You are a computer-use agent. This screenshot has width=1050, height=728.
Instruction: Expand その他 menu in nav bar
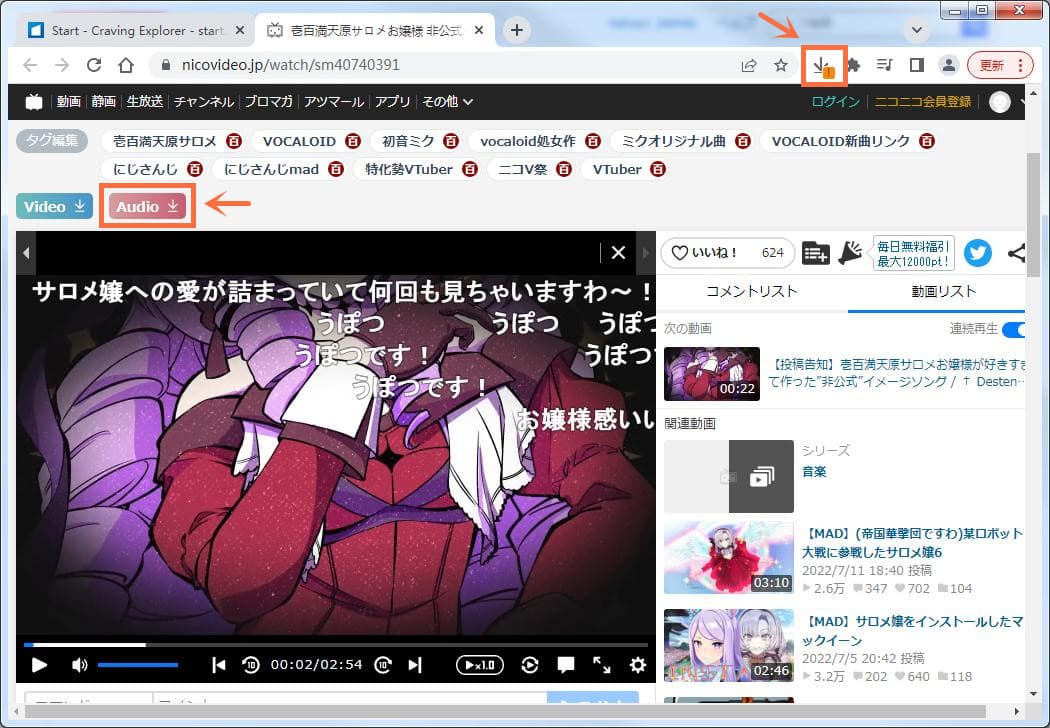point(447,102)
